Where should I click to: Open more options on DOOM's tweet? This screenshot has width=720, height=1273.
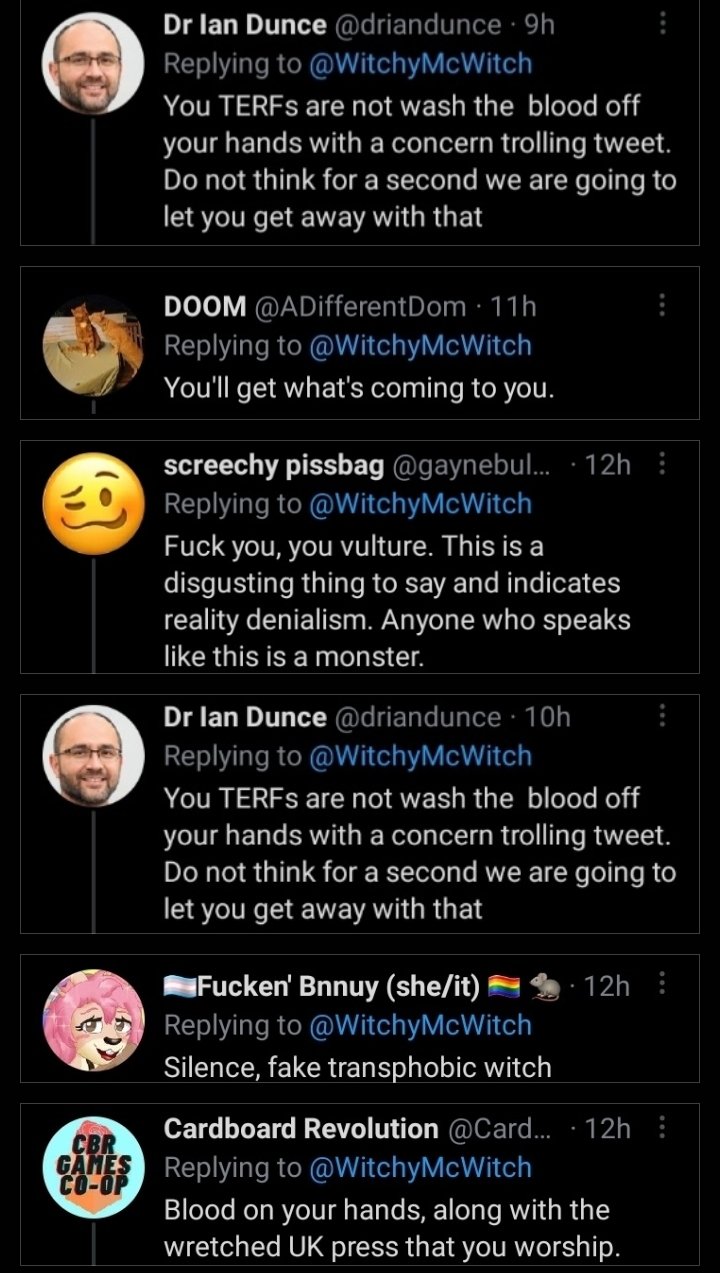662,306
